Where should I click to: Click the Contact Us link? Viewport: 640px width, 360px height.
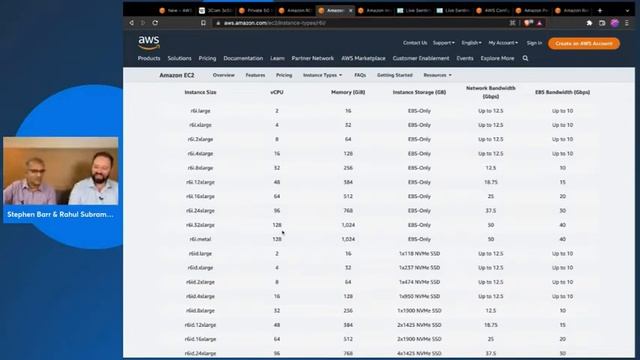(415, 43)
